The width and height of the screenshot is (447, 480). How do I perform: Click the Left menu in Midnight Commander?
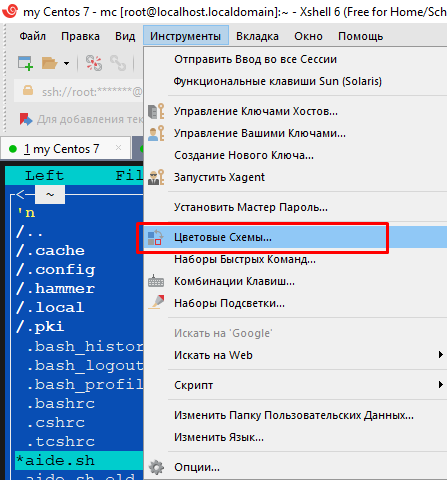click(x=44, y=175)
